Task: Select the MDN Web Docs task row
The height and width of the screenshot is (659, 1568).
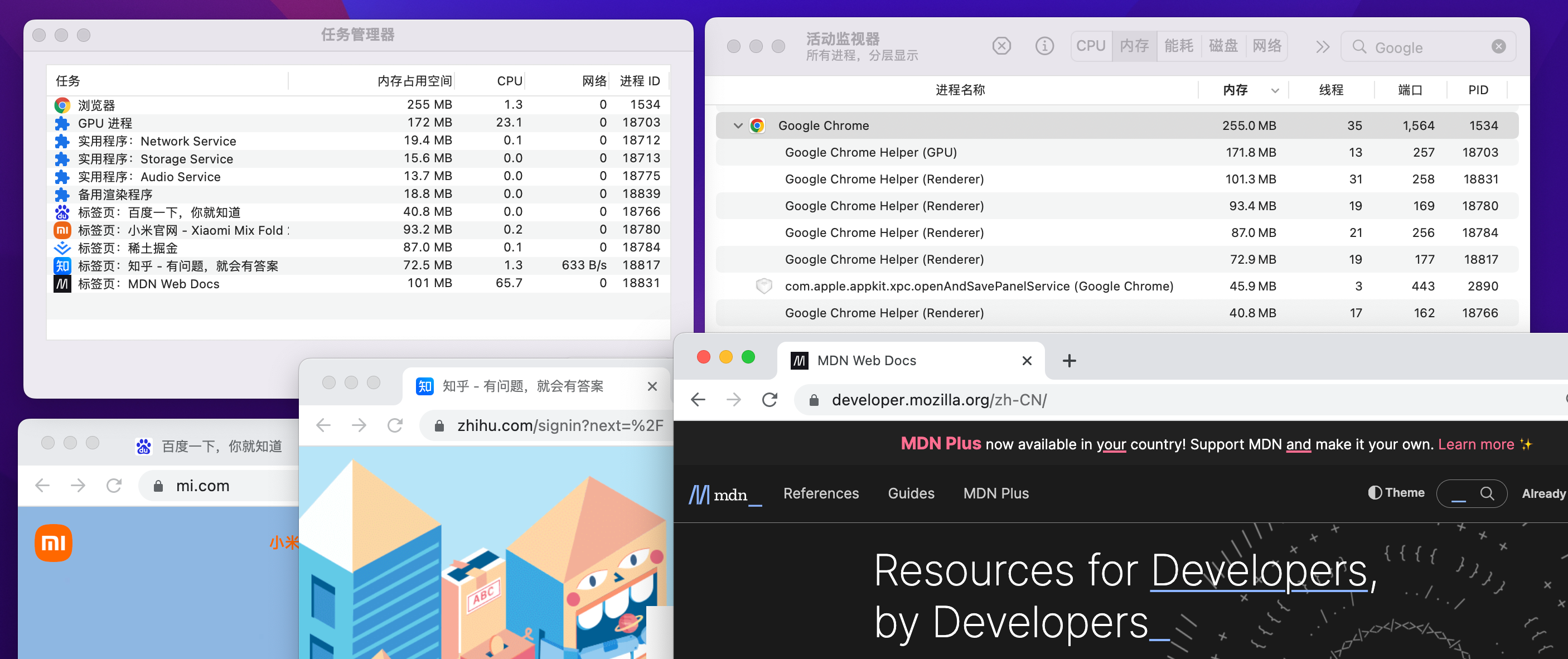Action: [358, 284]
